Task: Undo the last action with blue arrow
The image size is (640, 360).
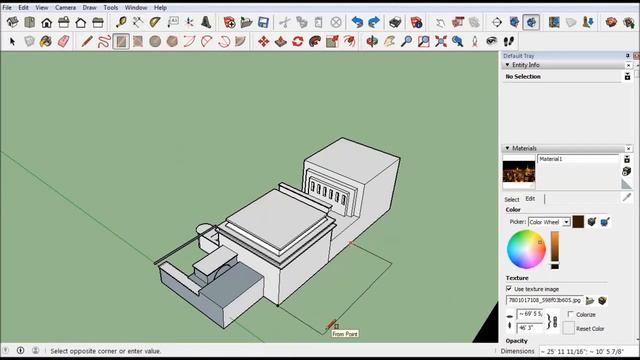Action: coord(358,22)
